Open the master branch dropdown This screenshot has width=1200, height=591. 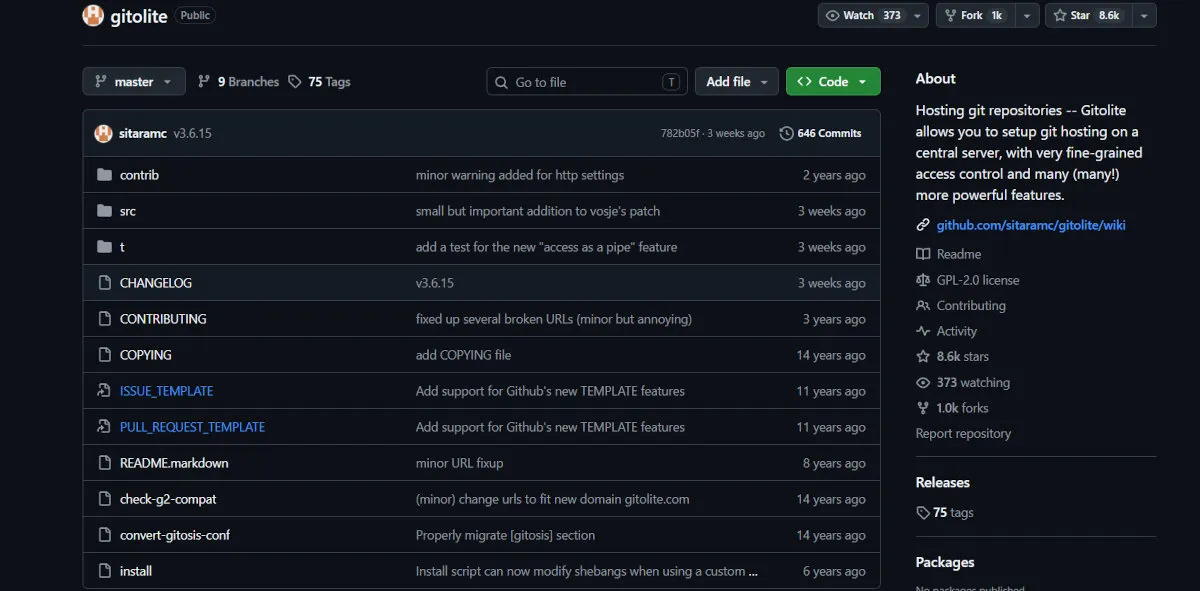tap(134, 82)
